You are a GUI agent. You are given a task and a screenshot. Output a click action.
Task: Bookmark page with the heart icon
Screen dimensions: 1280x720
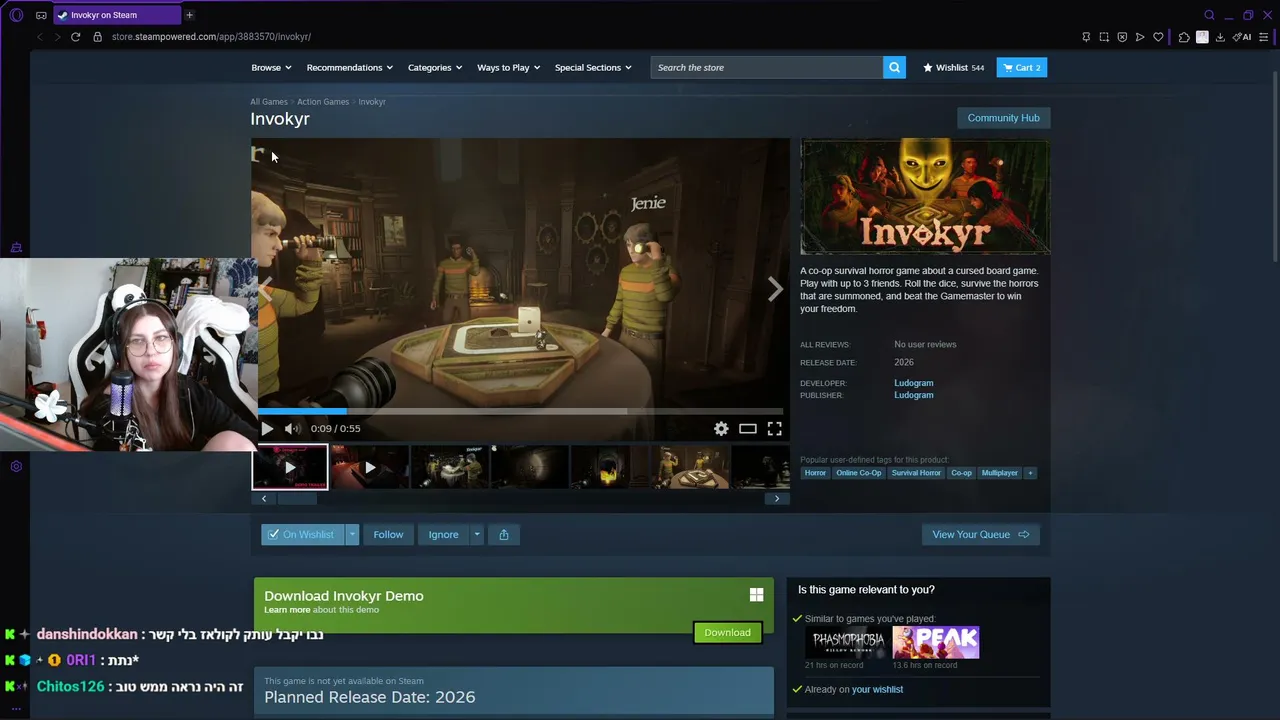click(1158, 37)
